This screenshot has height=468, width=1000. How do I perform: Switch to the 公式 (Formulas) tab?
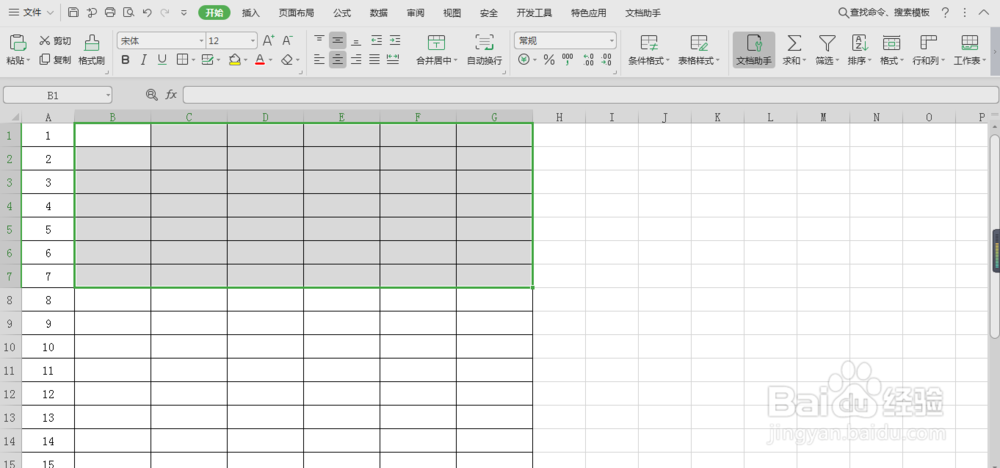(342, 13)
